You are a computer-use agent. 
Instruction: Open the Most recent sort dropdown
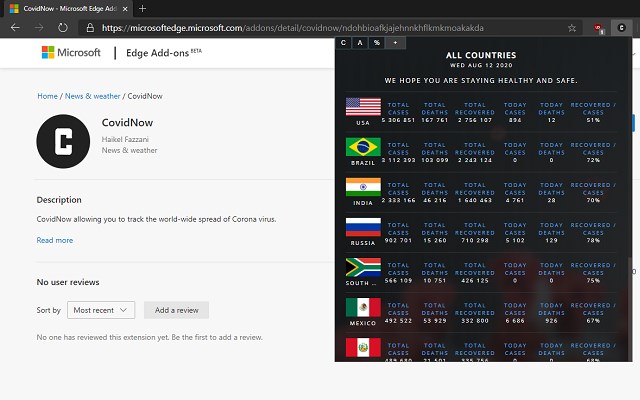101,310
